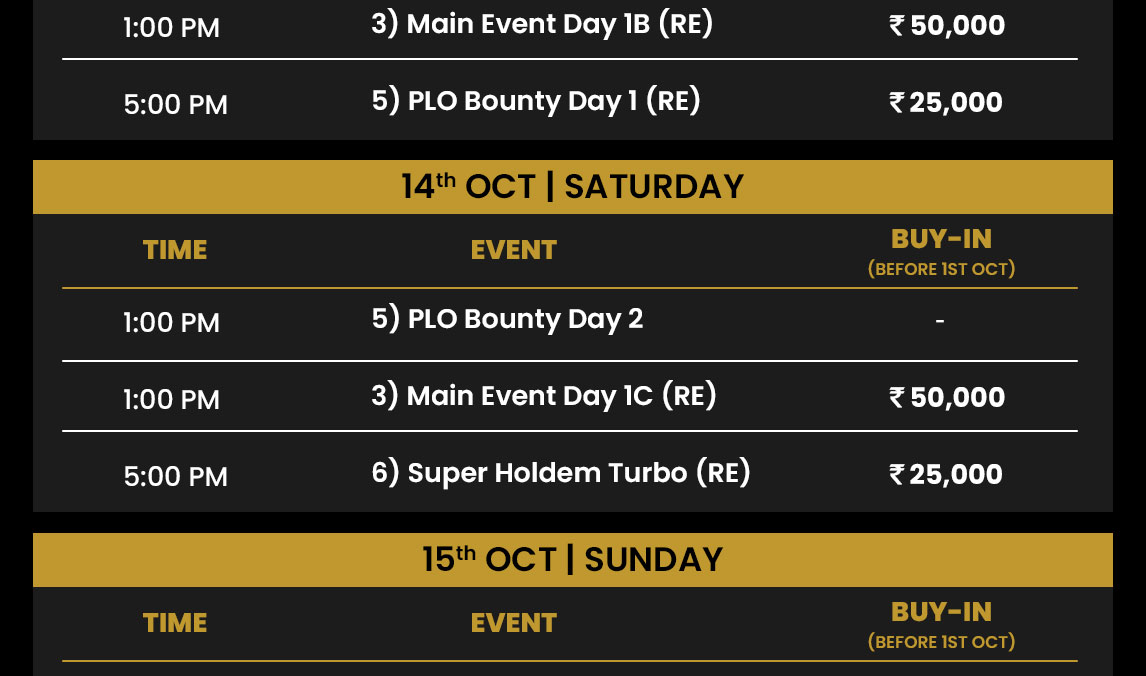Click the ₹50,000 buy-in for Day 1C
Image resolution: width=1146 pixels, height=676 pixels.
coord(946,397)
